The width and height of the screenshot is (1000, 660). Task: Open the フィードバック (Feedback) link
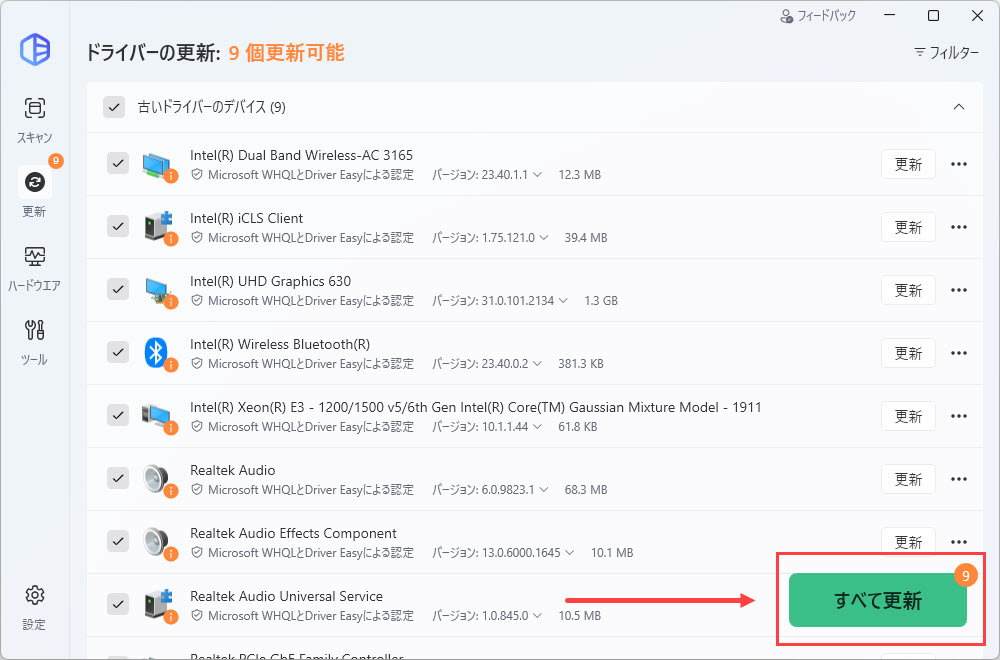pos(818,16)
